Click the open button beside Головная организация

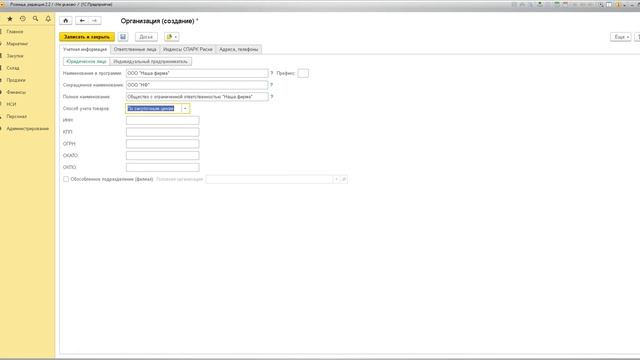click(344, 179)
